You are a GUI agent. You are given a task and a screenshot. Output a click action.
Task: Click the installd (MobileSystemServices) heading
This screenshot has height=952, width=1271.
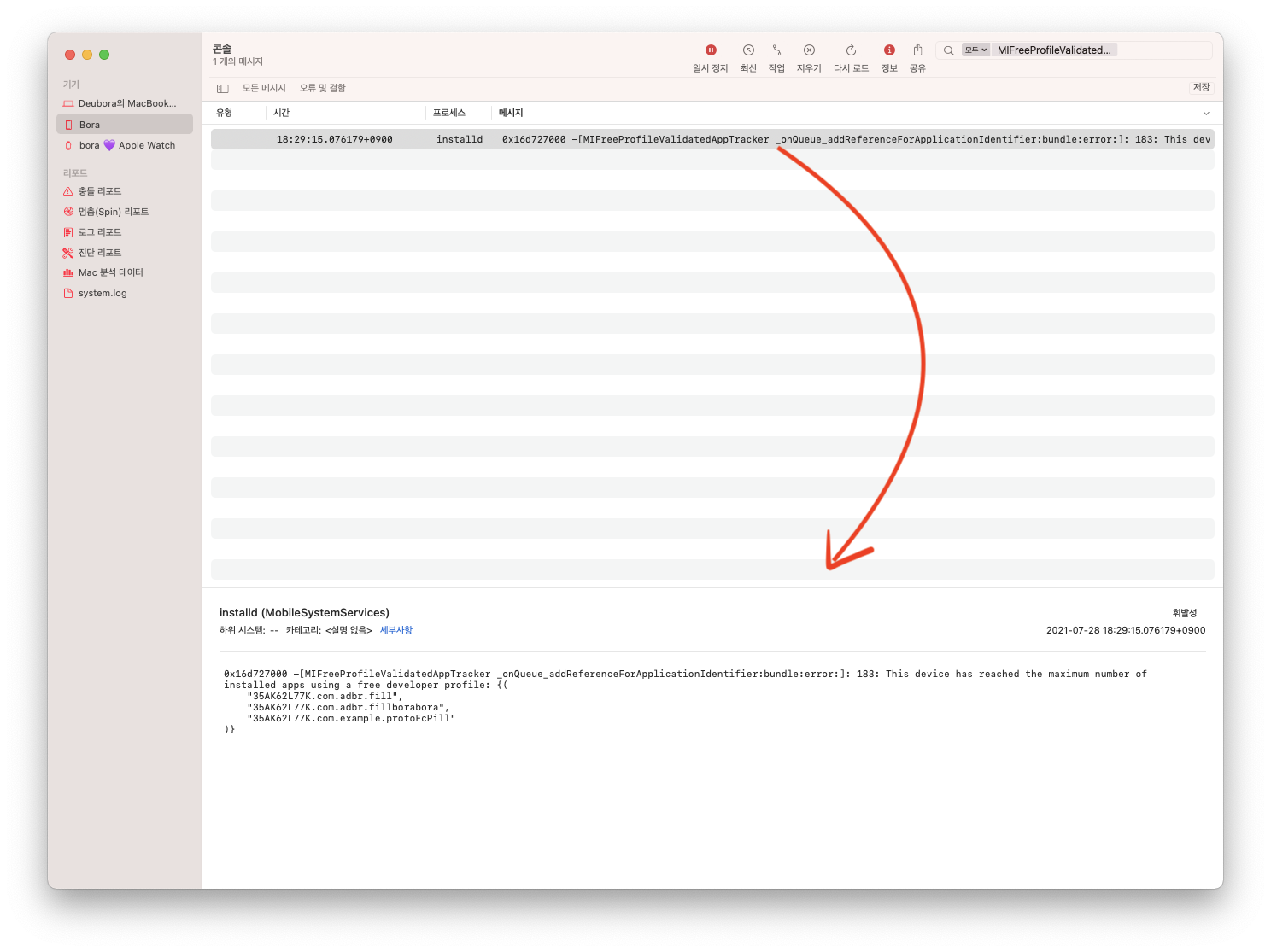304,612
